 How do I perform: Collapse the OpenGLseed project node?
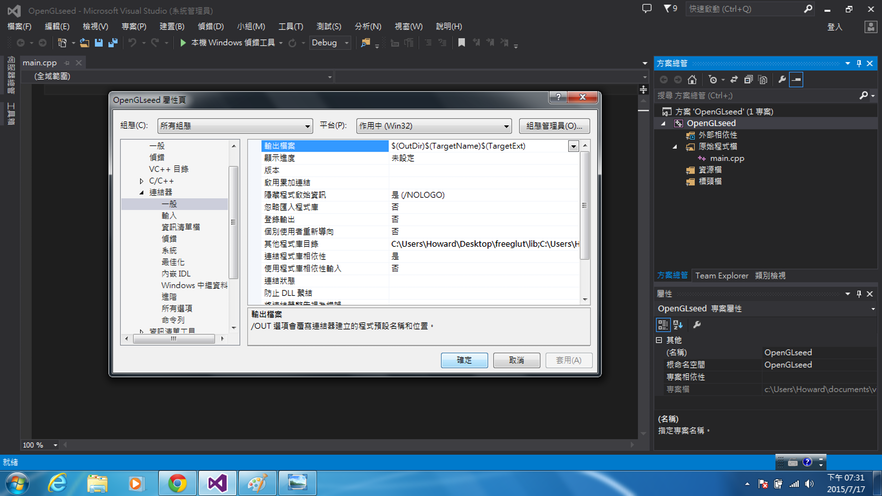point(663,123)
